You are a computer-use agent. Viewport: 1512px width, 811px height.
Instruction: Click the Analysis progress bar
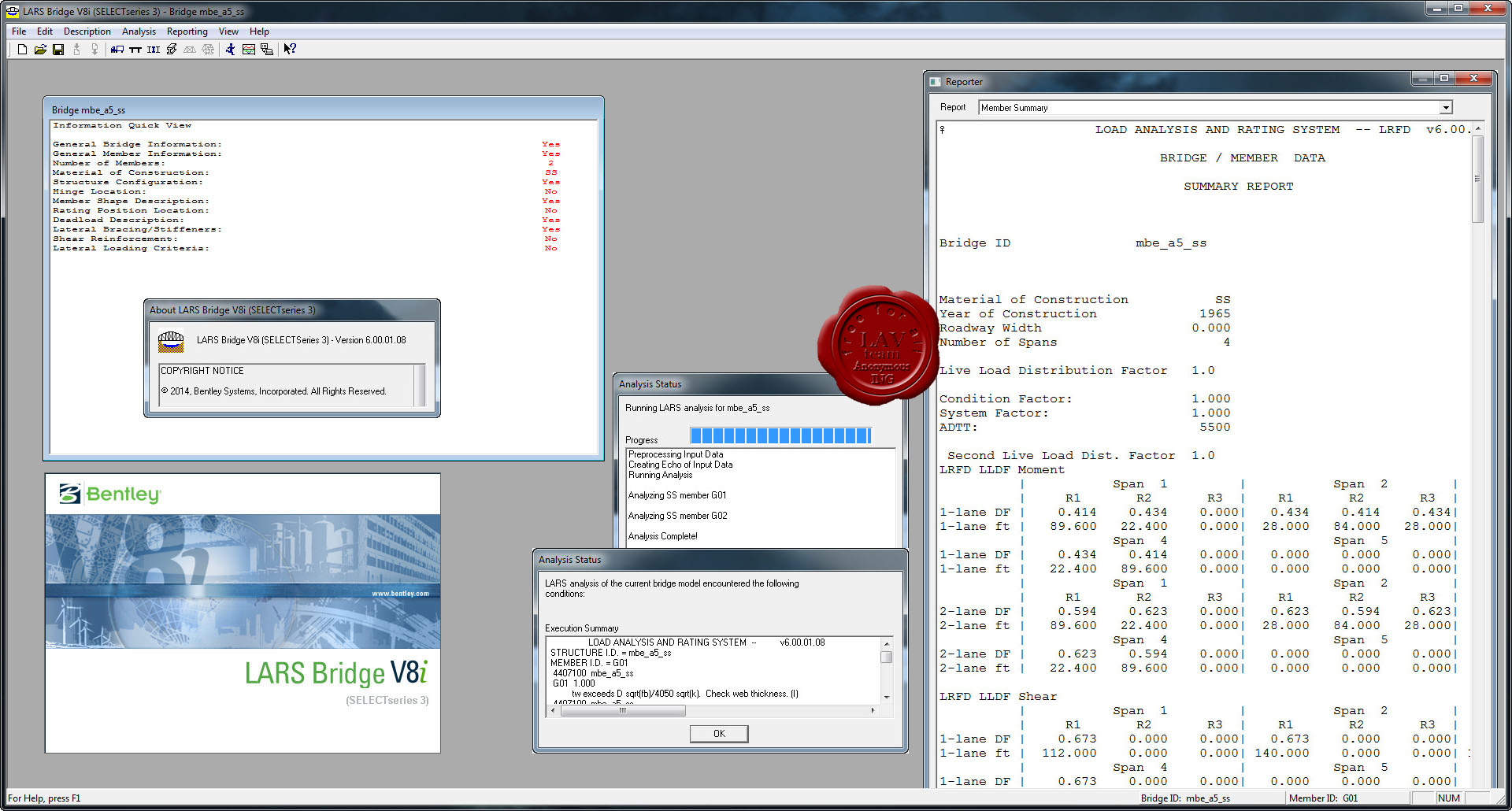point(780,436)
